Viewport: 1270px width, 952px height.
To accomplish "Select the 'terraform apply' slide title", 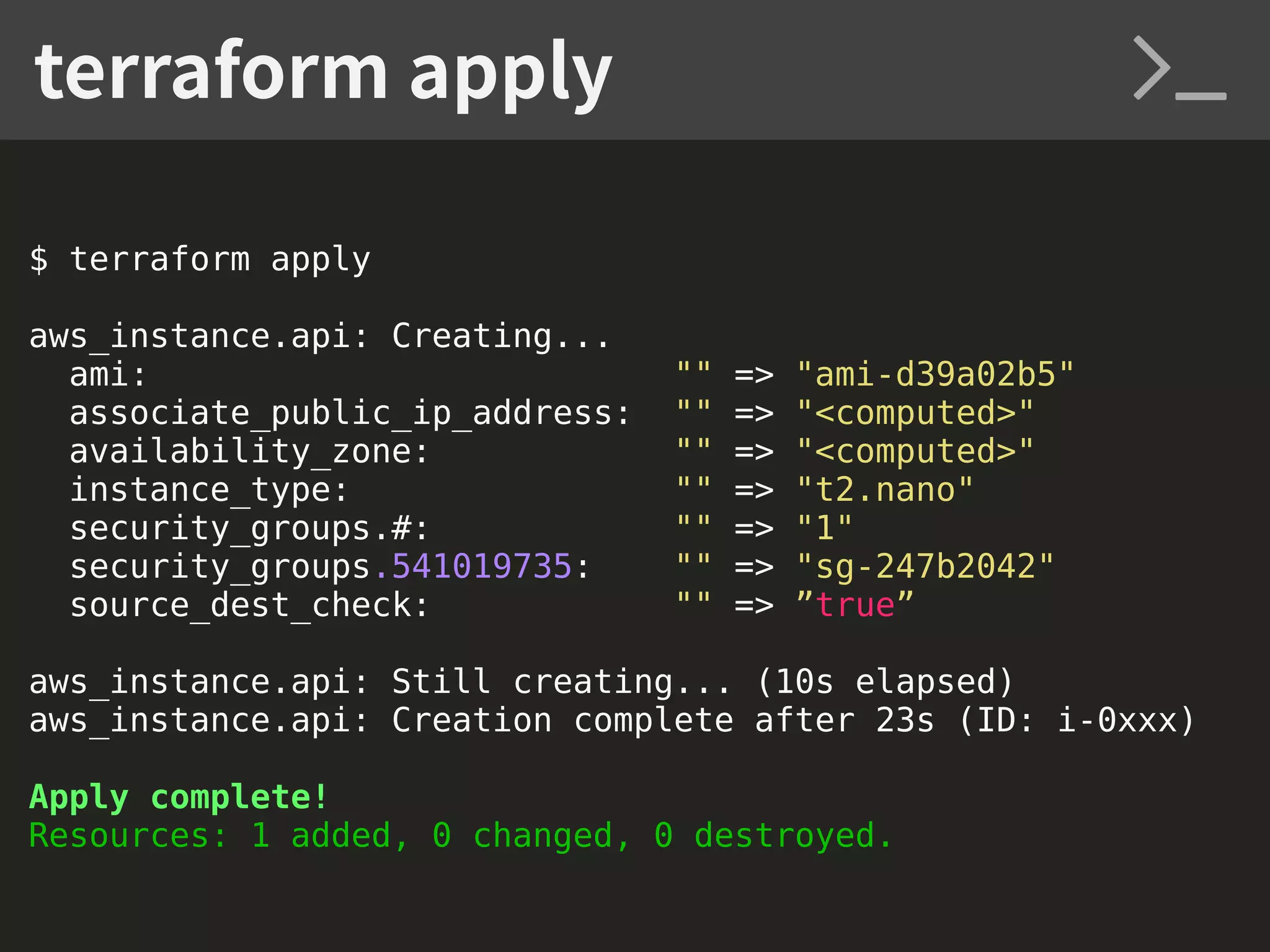I will tap(323, 74).
